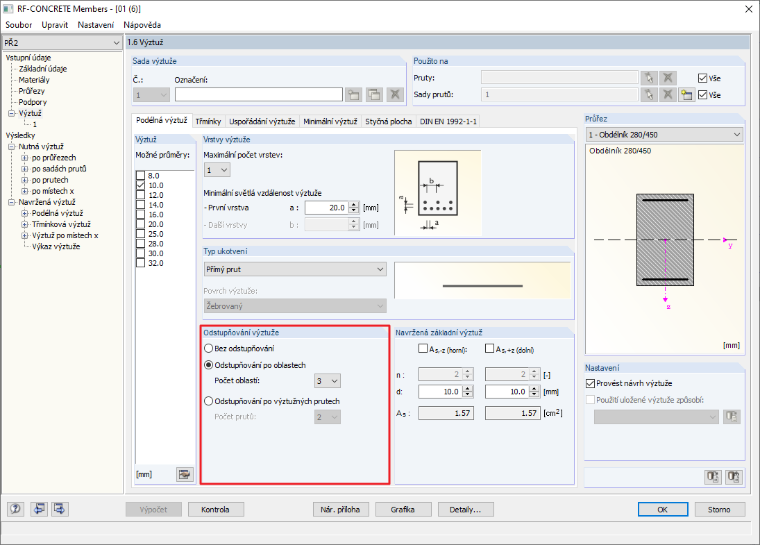This screenshot has width=760, height=545.
Task: Increase the První vrstva spacing stepper
Action: (x=354, y=204)
